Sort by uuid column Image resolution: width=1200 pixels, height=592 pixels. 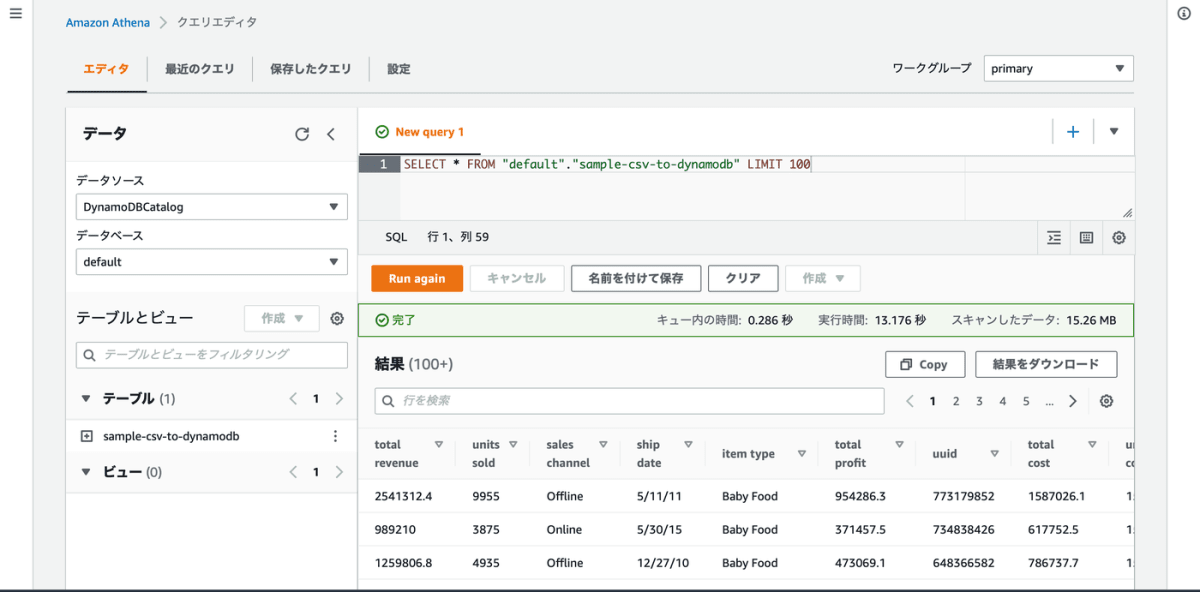[994, 454]
